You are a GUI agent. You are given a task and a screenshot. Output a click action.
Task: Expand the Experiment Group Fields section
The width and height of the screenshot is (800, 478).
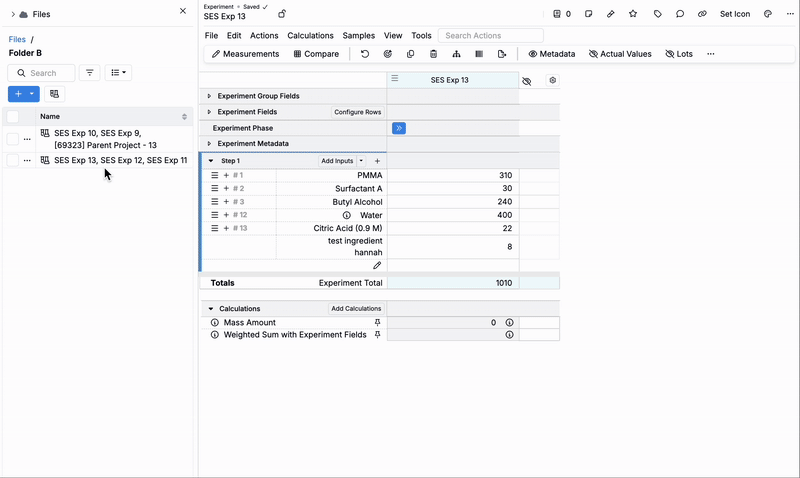pos(209,96)
